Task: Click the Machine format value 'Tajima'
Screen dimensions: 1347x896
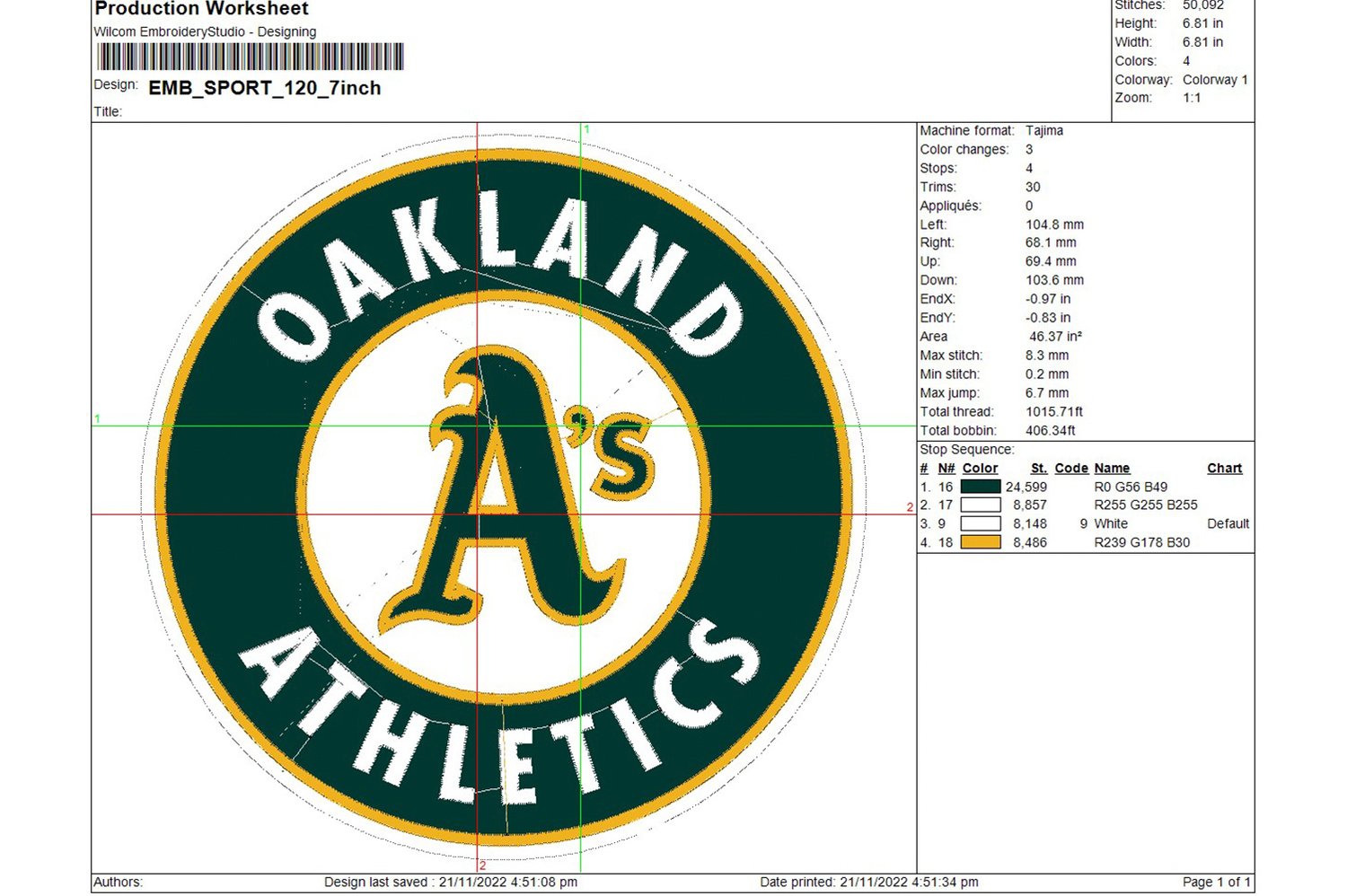Action: point(1044,130)
